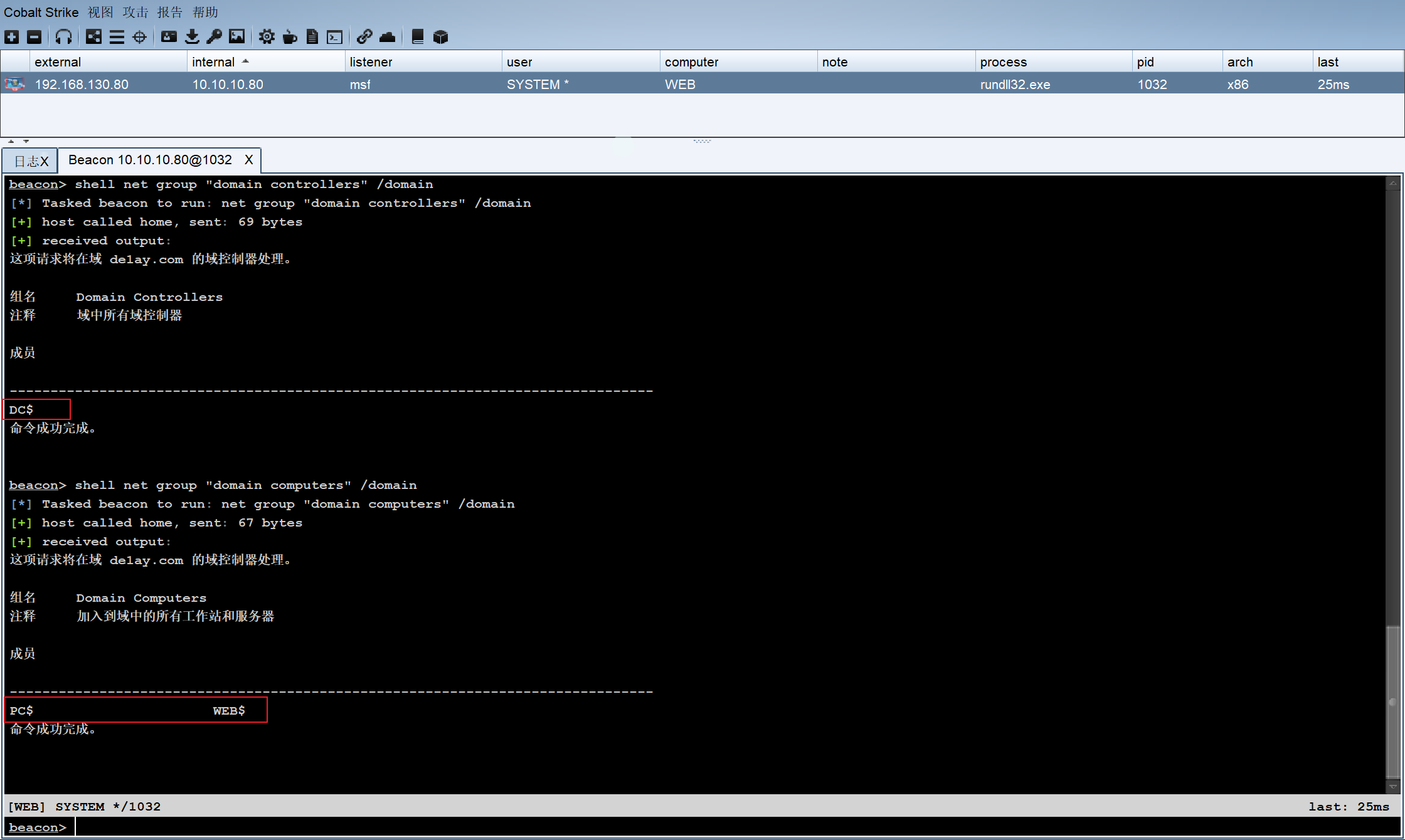Viewport: 1405px width, 840px height.
Task: Sort sessions by note column
Action: [896, 62]
